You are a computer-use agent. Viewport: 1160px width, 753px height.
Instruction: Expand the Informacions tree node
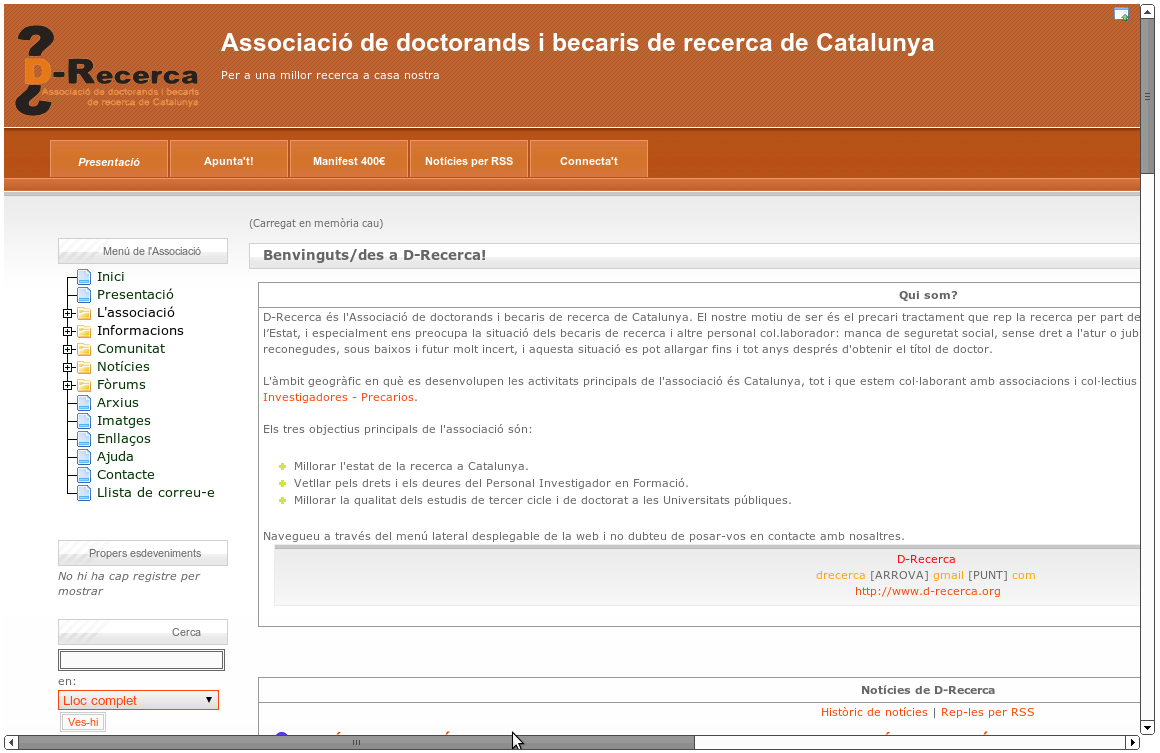coord(67,331)
